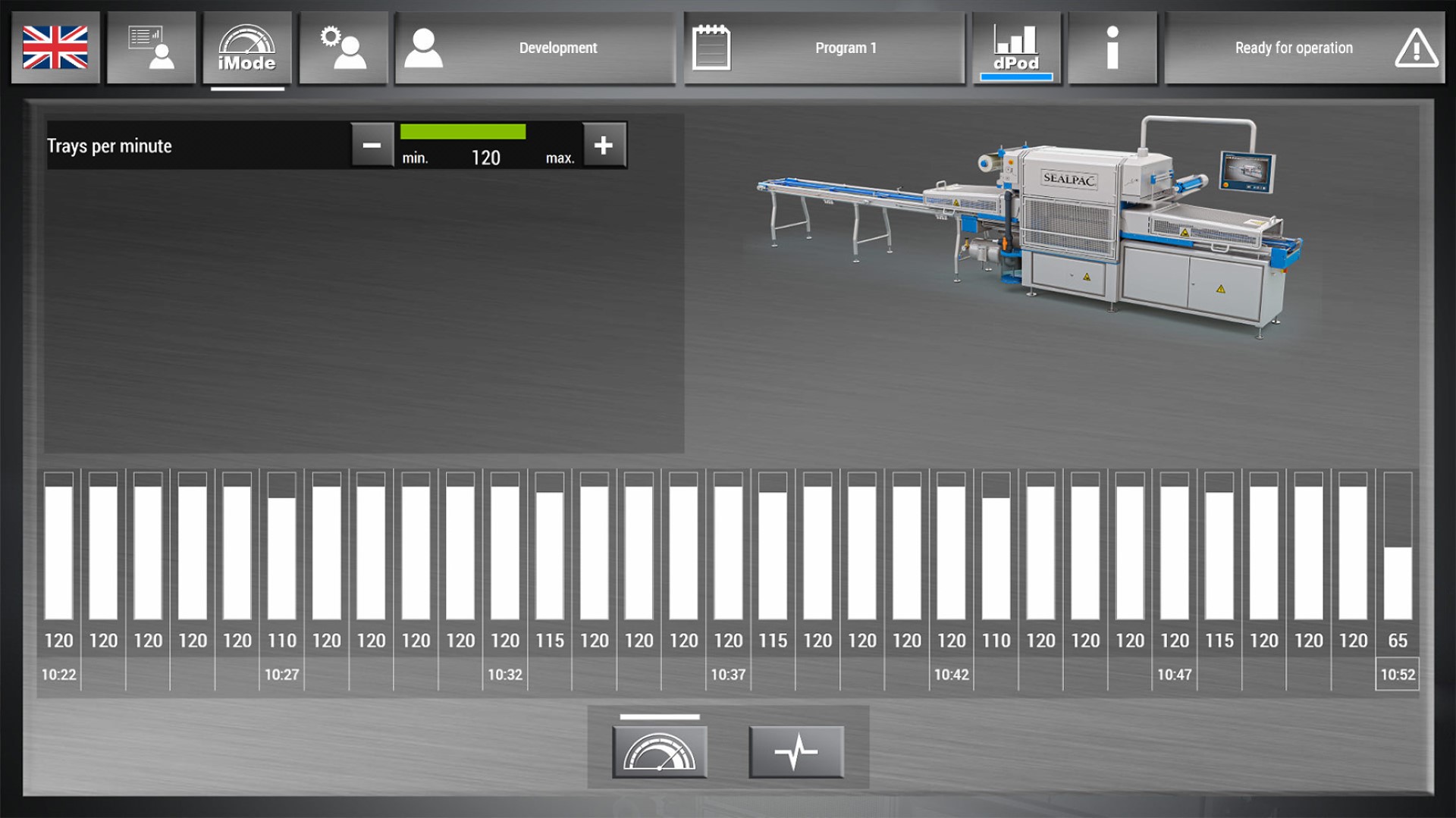Open the dPod statistics icon
Viewport: 1456px width, 818px height.
(x=1015, y=48)
